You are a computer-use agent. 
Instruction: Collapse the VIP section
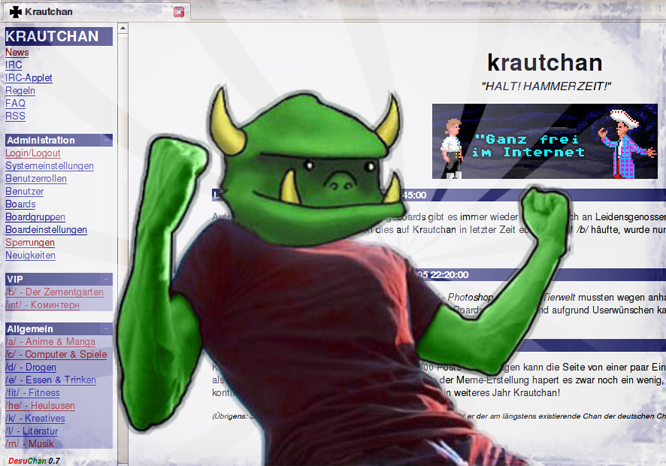[x=106, y=279]
